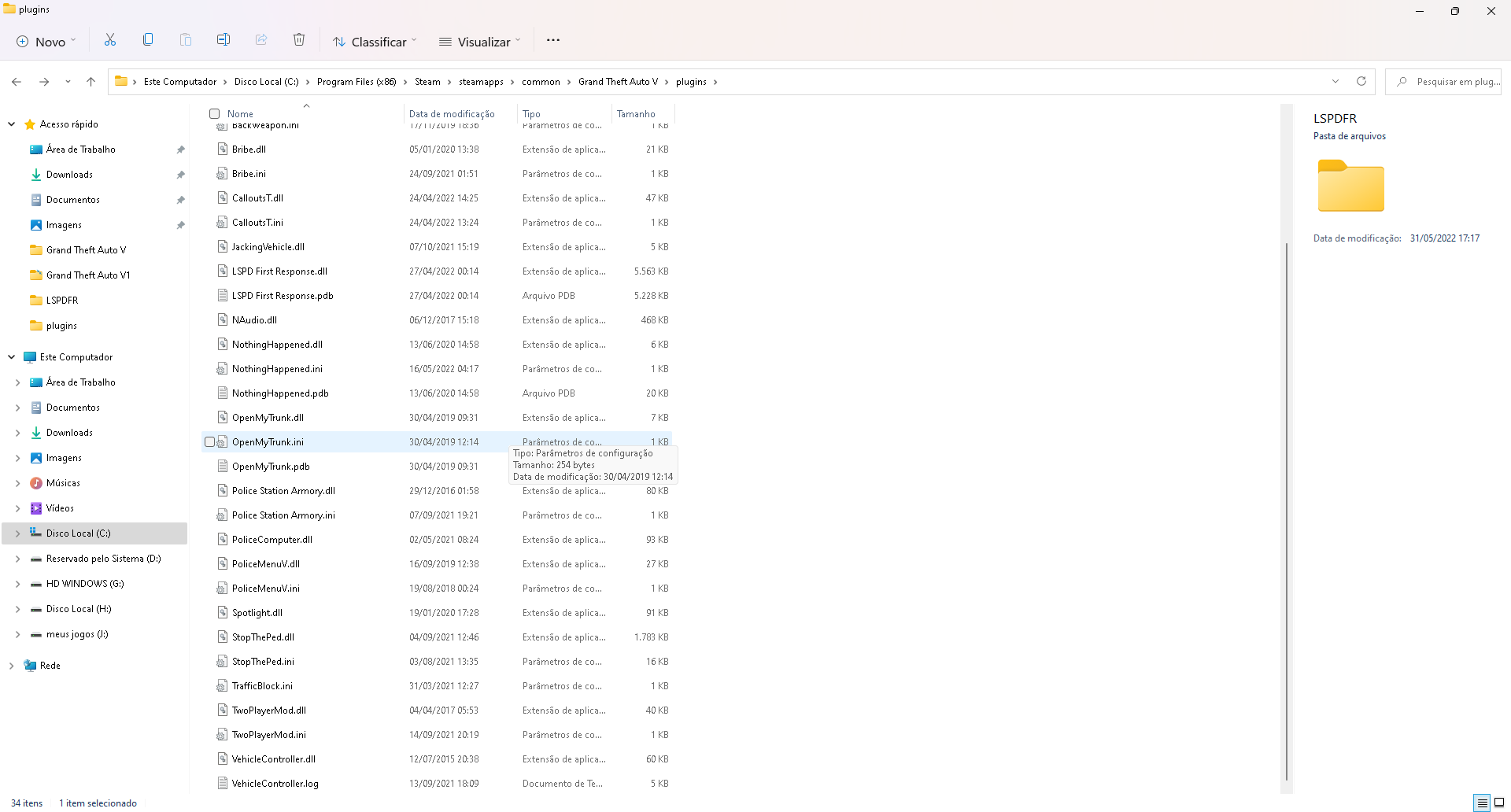Click the Cut scissors icon in toolbar

110,40
